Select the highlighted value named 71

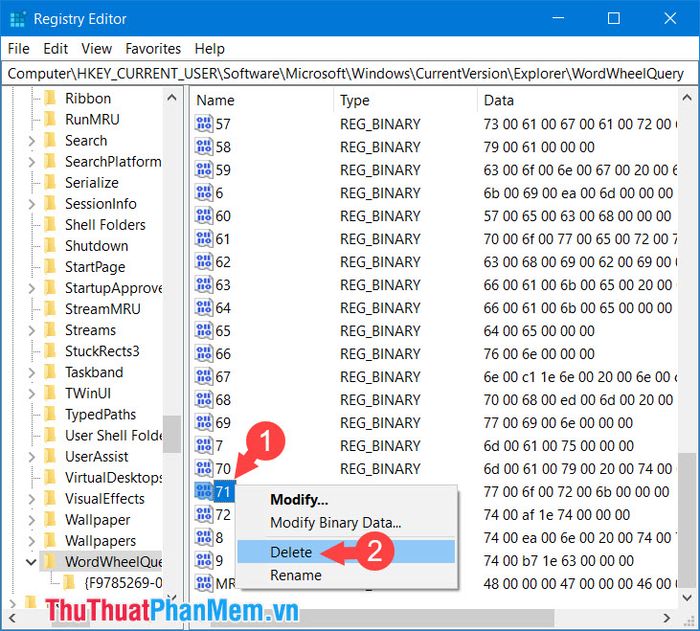[x=223, y=492]
